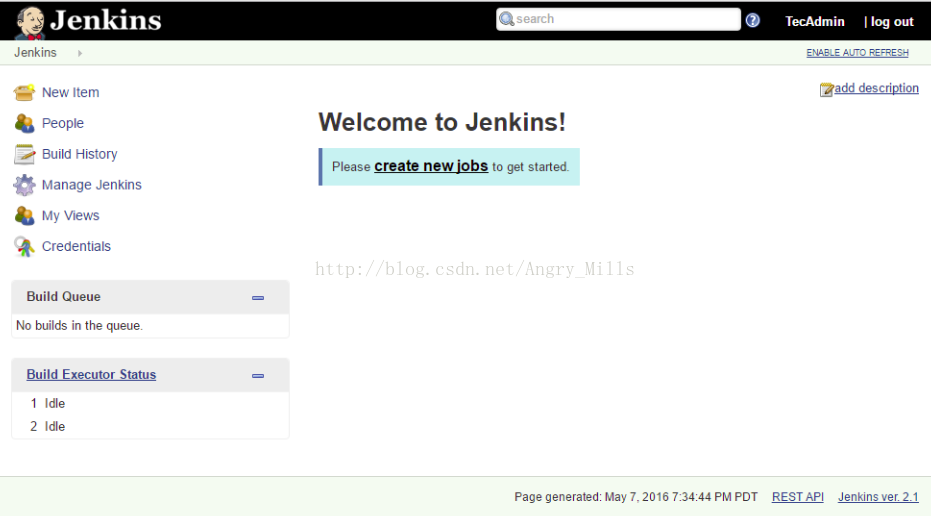Log out of Jenkins
This screenshot has width=931, height=516.
(x=892, y=21)
